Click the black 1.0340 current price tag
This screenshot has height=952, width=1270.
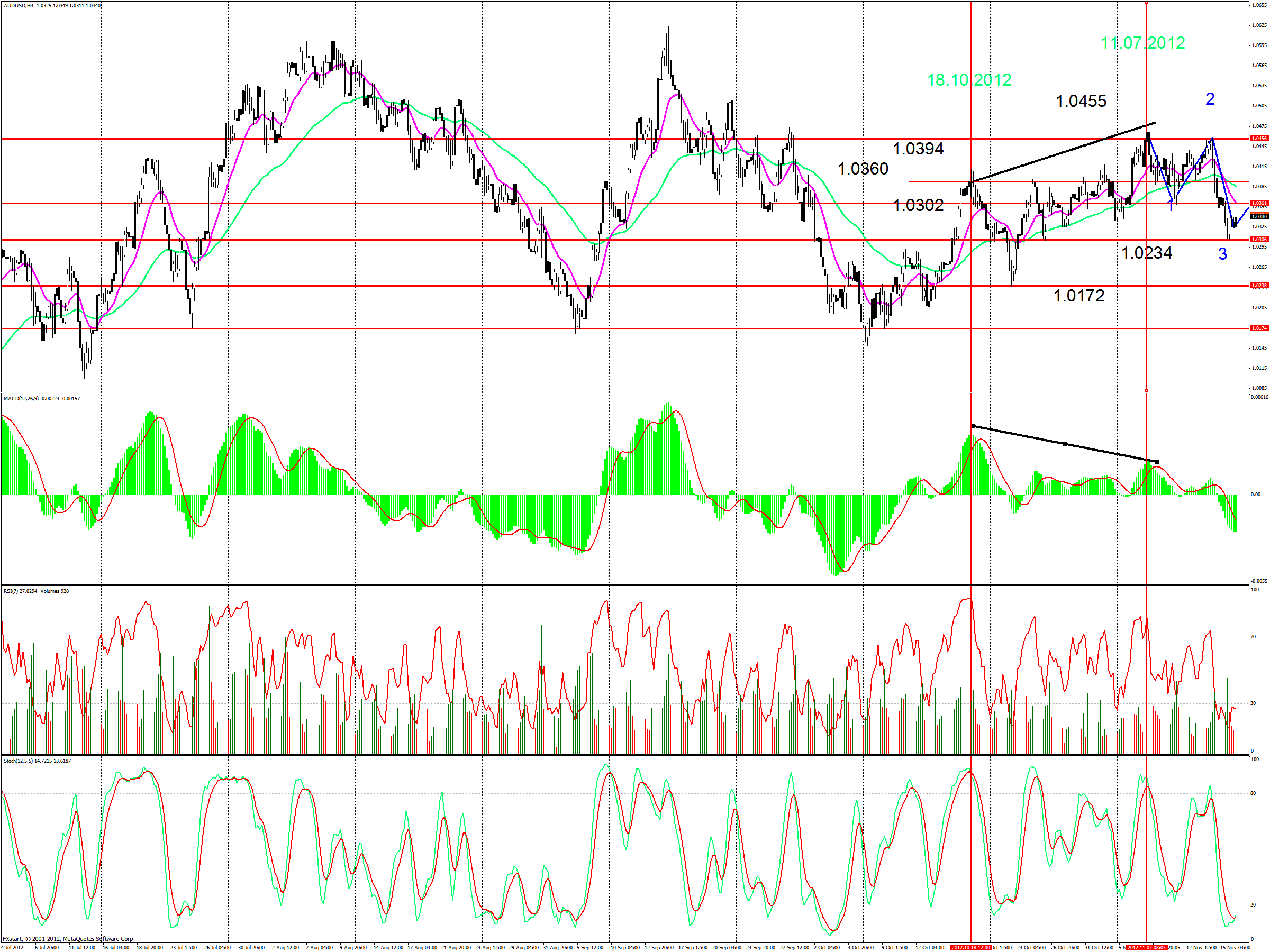click(x=1259, y=216)
